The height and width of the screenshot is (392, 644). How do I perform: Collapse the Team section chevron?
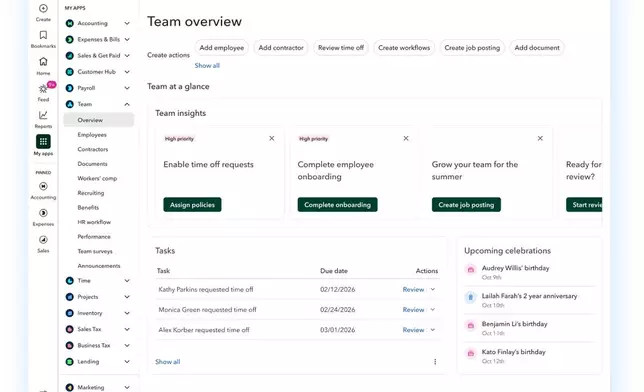(127, 104)
